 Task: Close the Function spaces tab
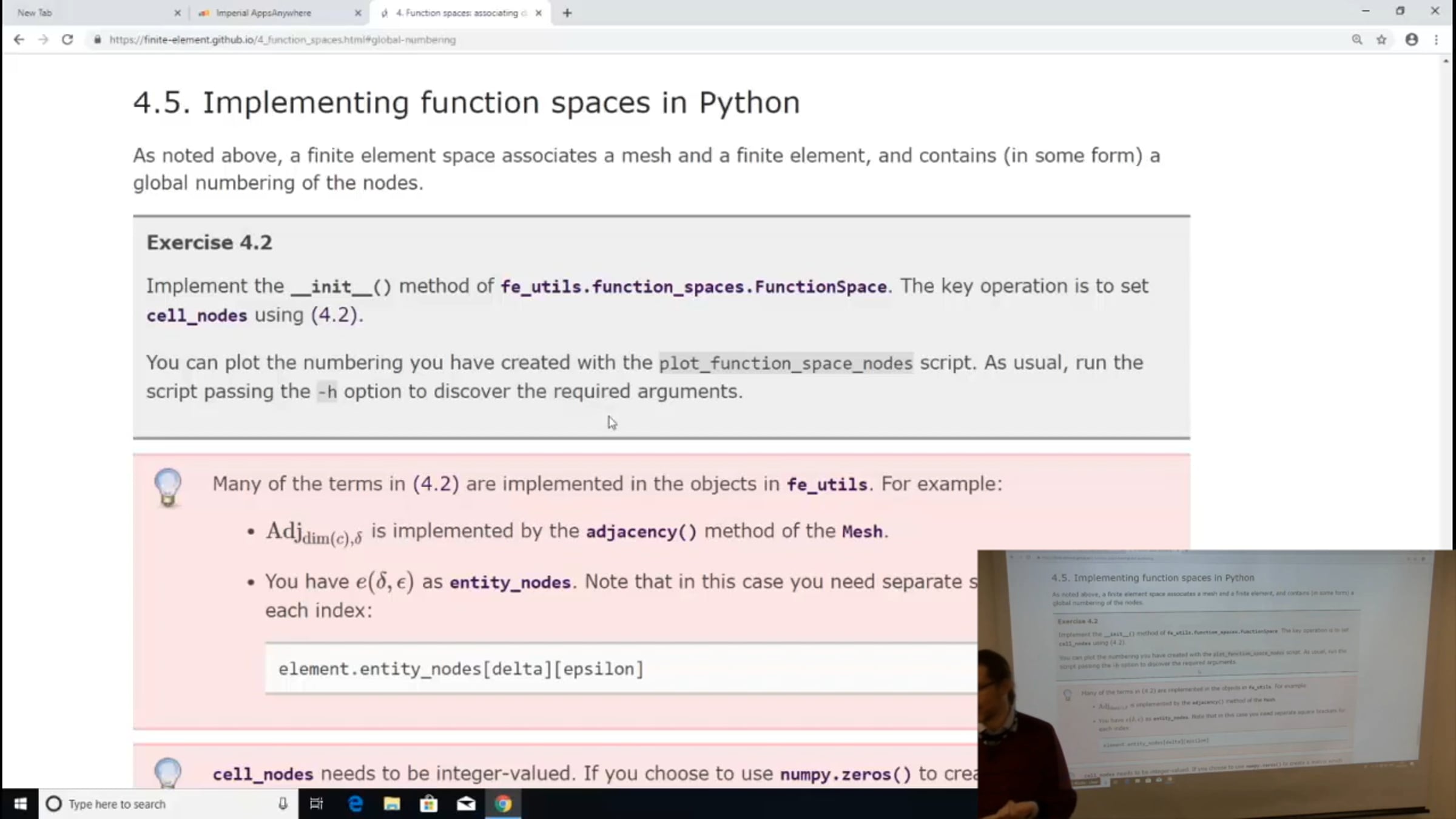tap(538, 13)
